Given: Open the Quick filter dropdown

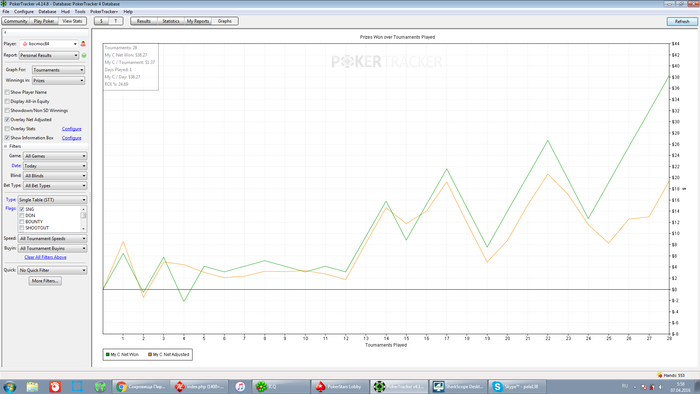Looking at the screenshot, I should coord(52,270).
